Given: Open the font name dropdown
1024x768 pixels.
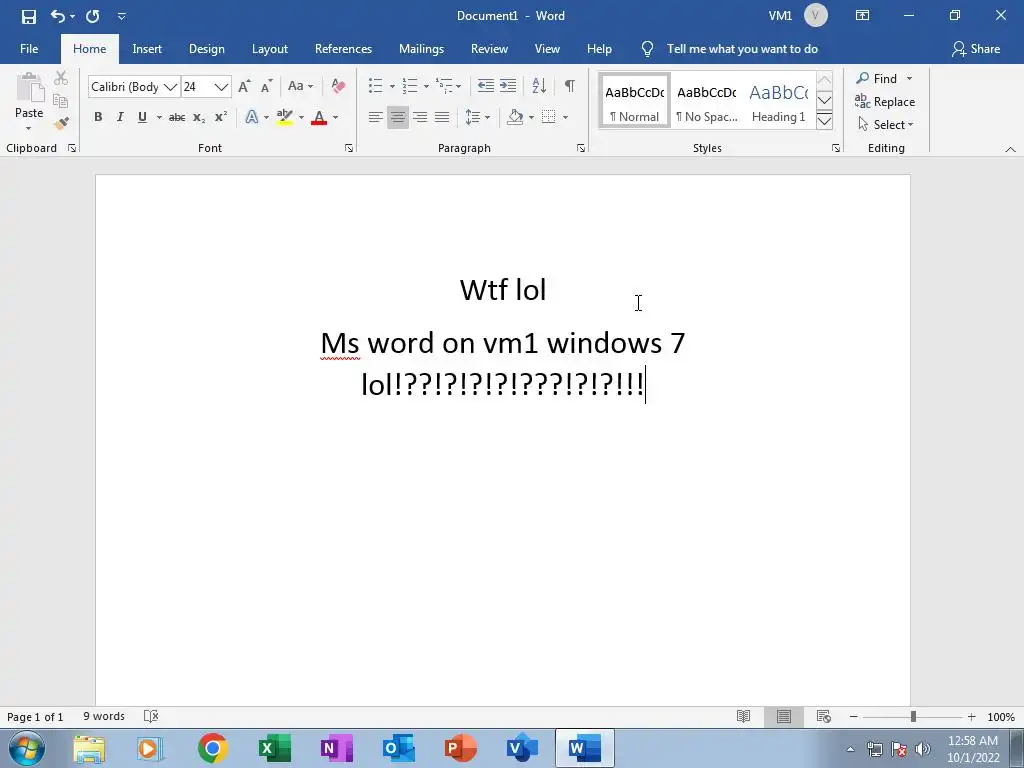Looking at the screenshot, I should tap(170, 87).
